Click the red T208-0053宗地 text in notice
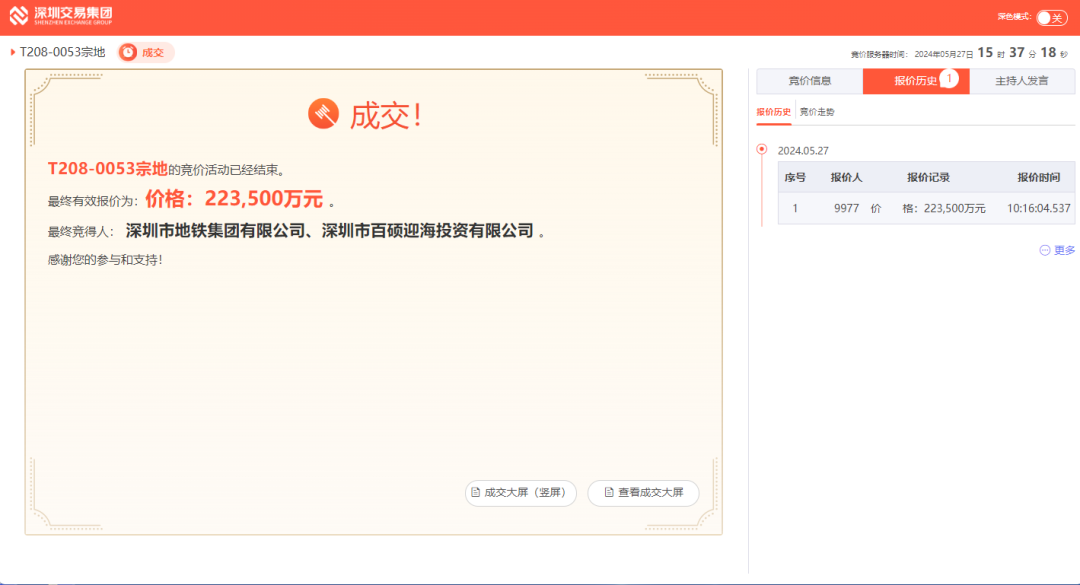The width and height of the screenshot is (1080, 585). pyautogui.click(x=107, y=169)
